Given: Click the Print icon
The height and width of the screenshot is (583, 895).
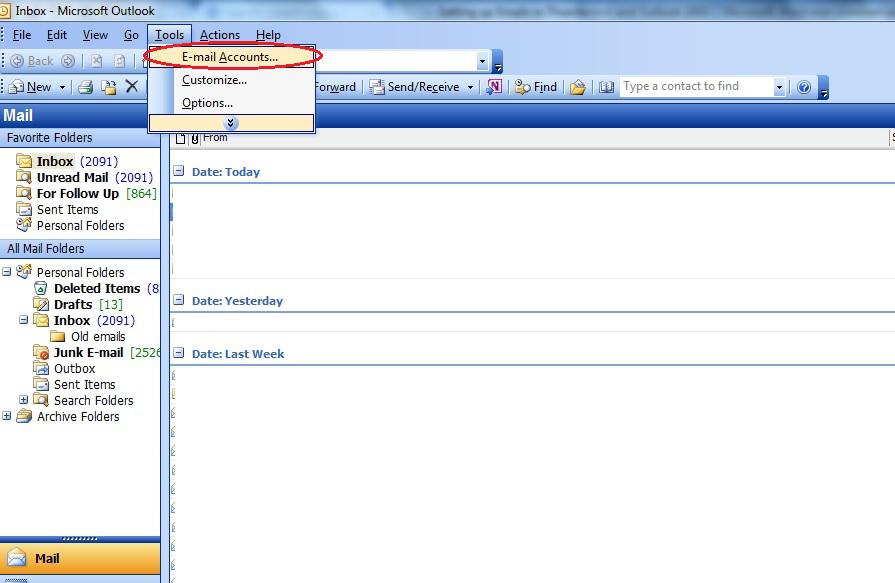Looking at the screenshot, I should tap(86, 87).
